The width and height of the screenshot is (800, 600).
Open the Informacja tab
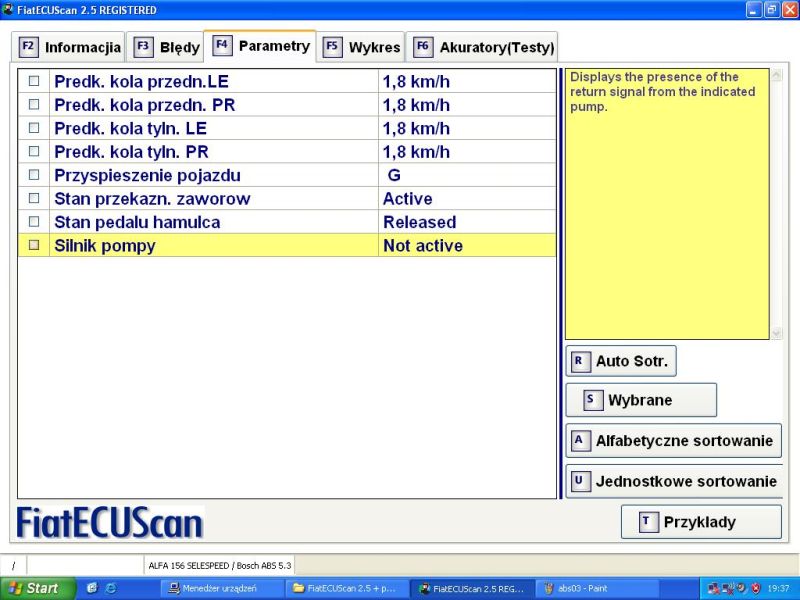coord(70,47)
